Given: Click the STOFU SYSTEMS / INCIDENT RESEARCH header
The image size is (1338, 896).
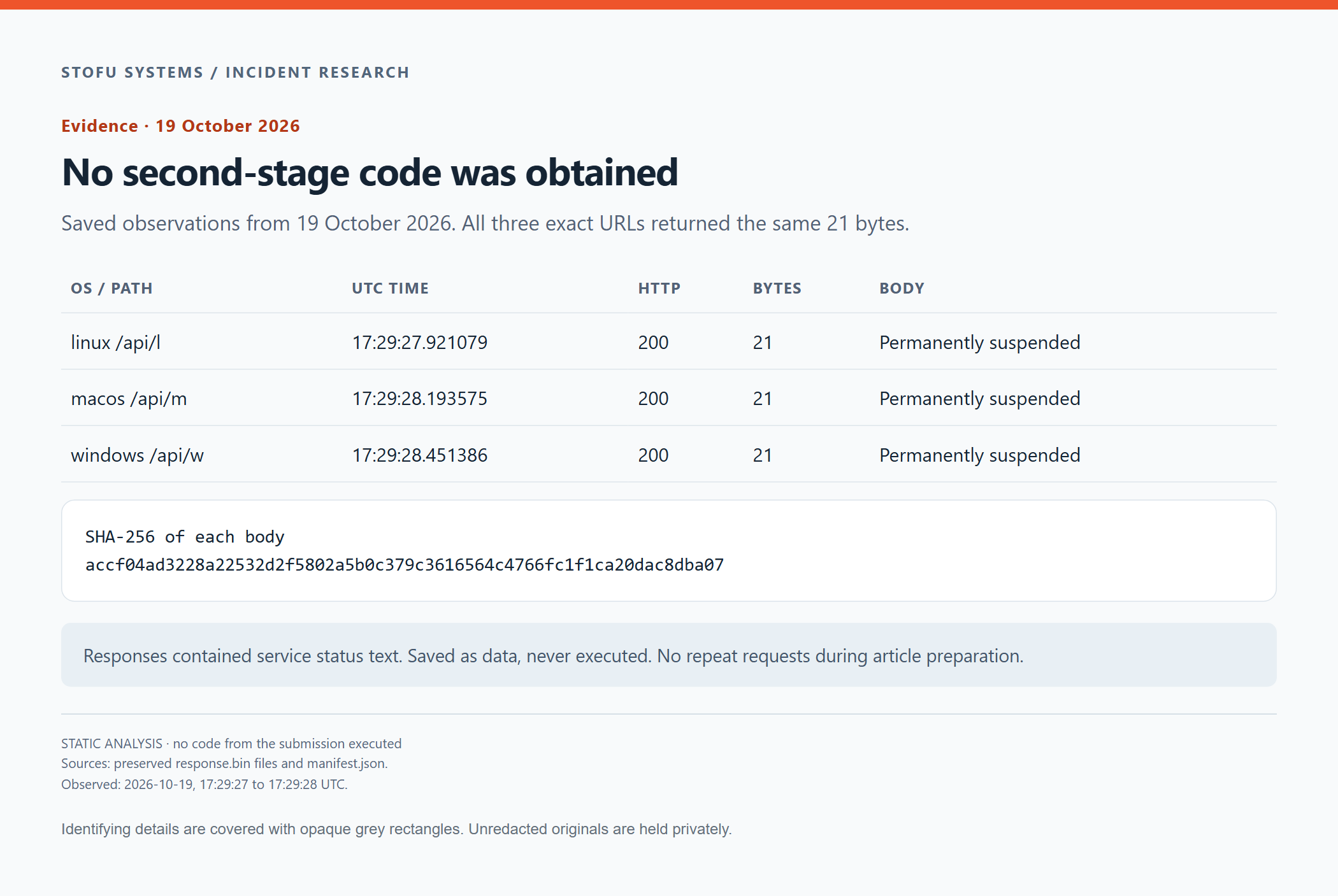Looking at the screenshot, I should pos(235,73).
